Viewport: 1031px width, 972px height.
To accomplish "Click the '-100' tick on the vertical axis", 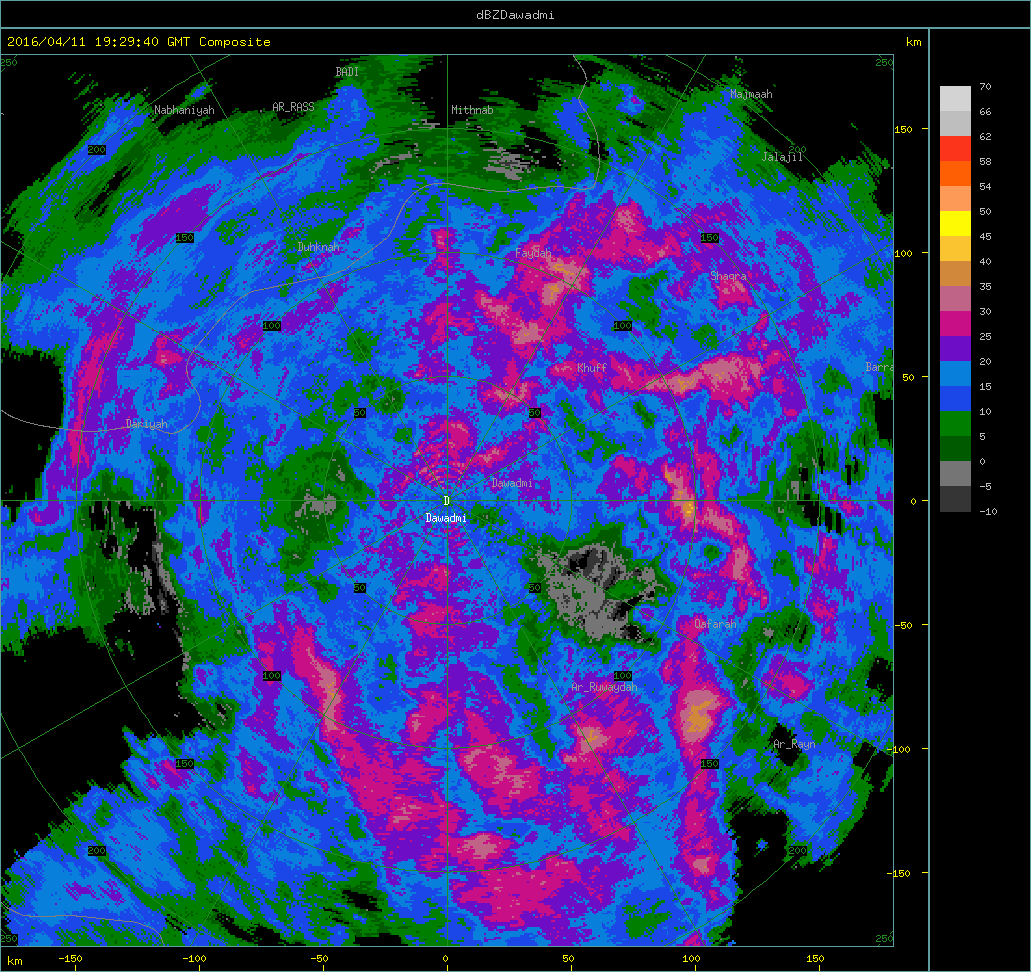I will click(901, 749).
